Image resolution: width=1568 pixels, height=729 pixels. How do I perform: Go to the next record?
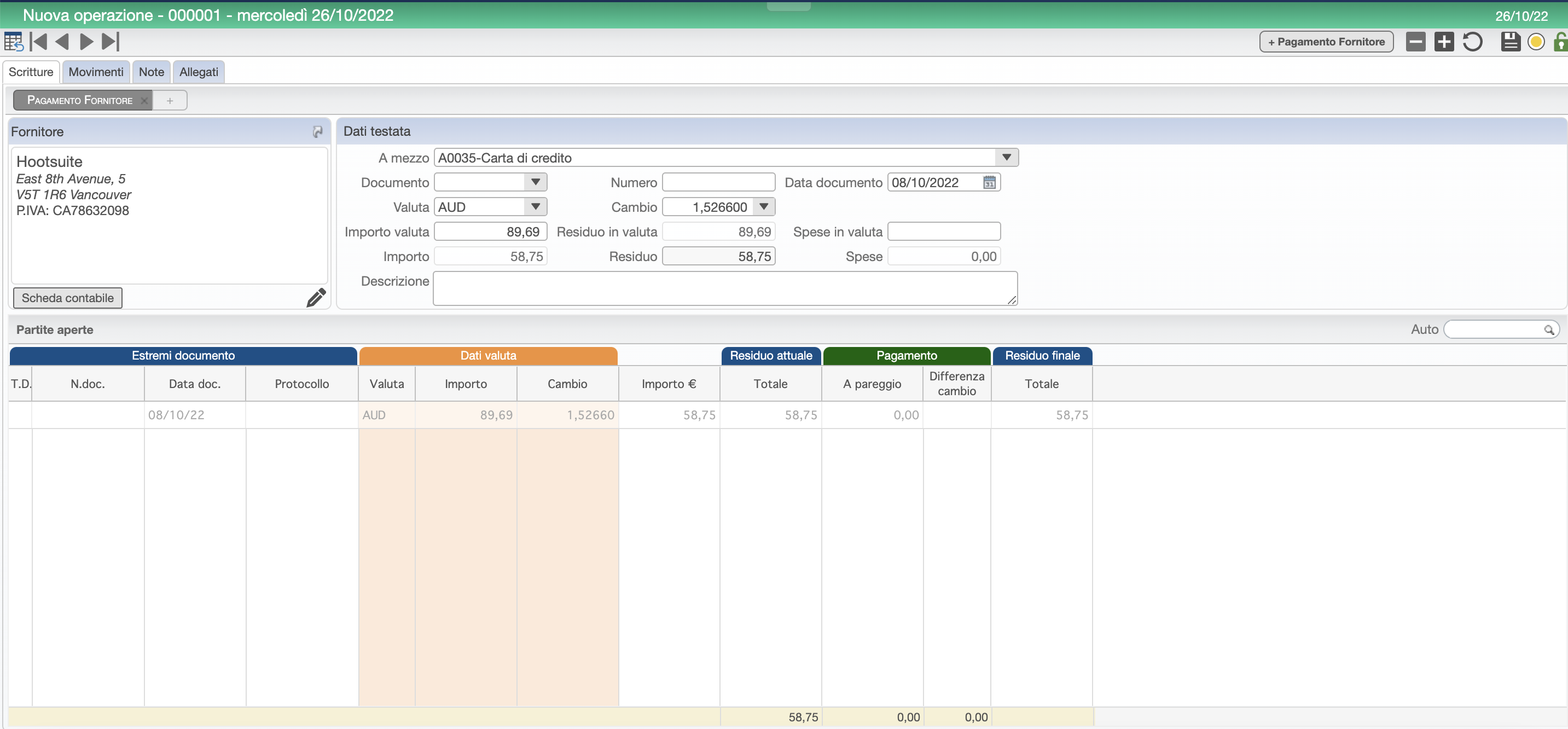pos(86,42)
